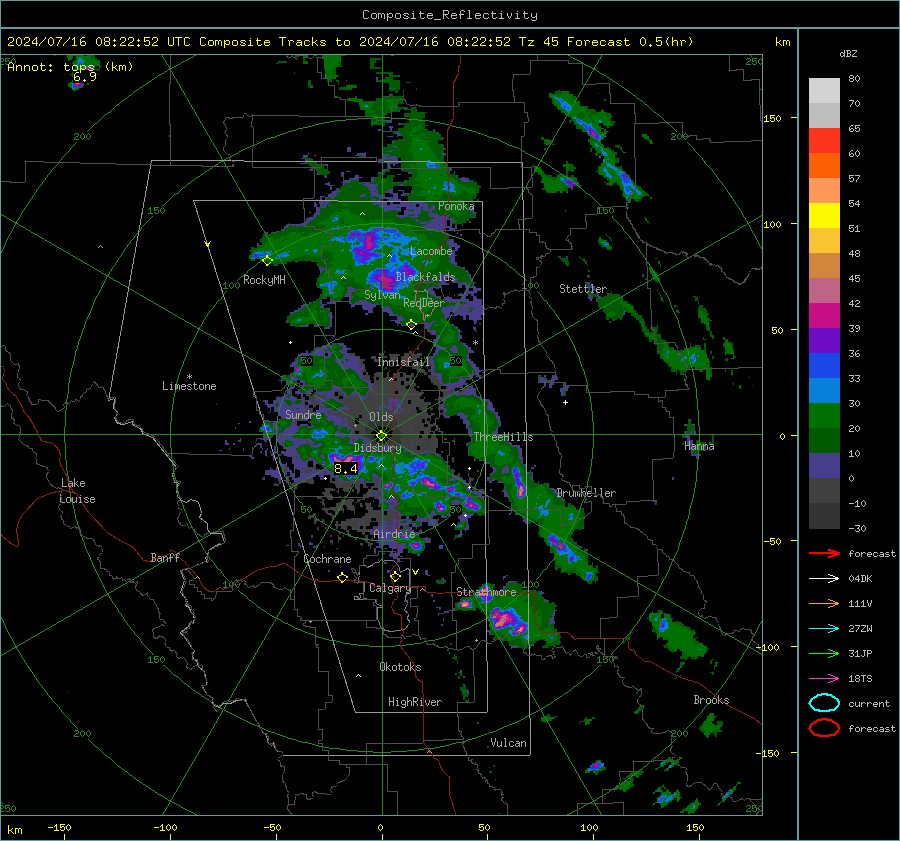
Task: Click the 'Forecast 0.5(hr)' text in header
Action: pos(630,42)
